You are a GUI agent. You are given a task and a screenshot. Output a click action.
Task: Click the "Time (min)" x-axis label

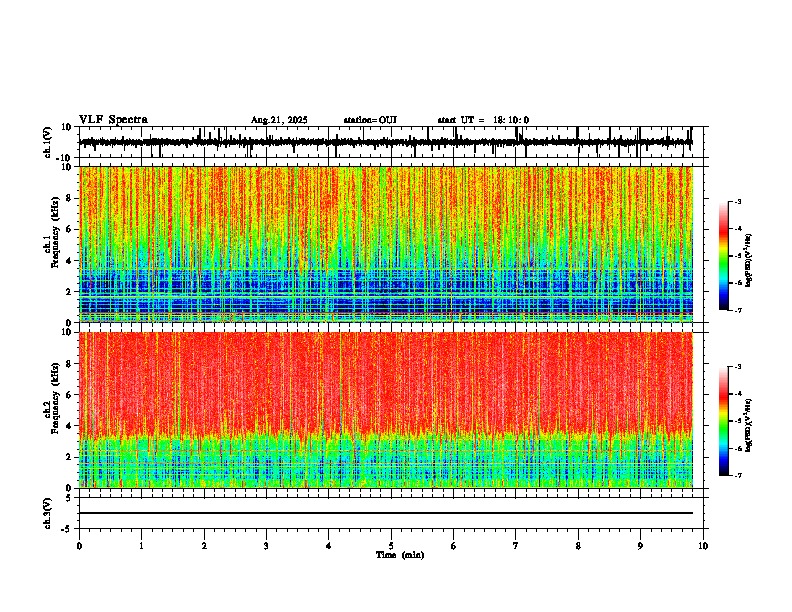point(400,555)
